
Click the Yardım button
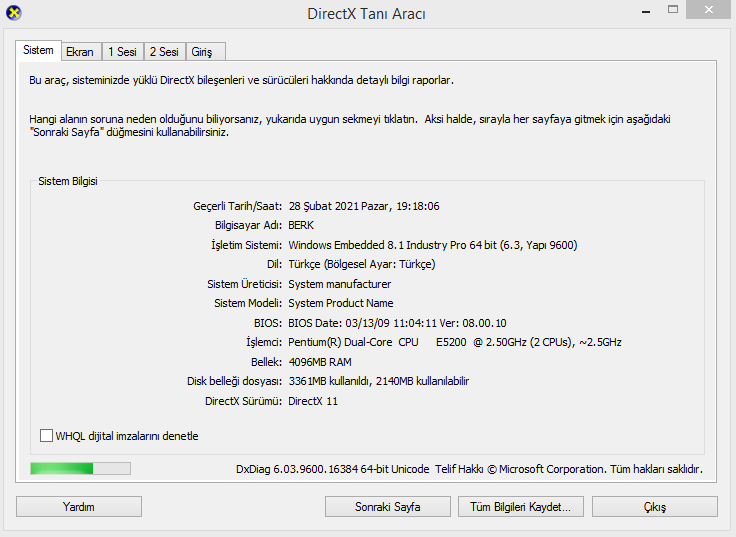(x=79, y=507)
